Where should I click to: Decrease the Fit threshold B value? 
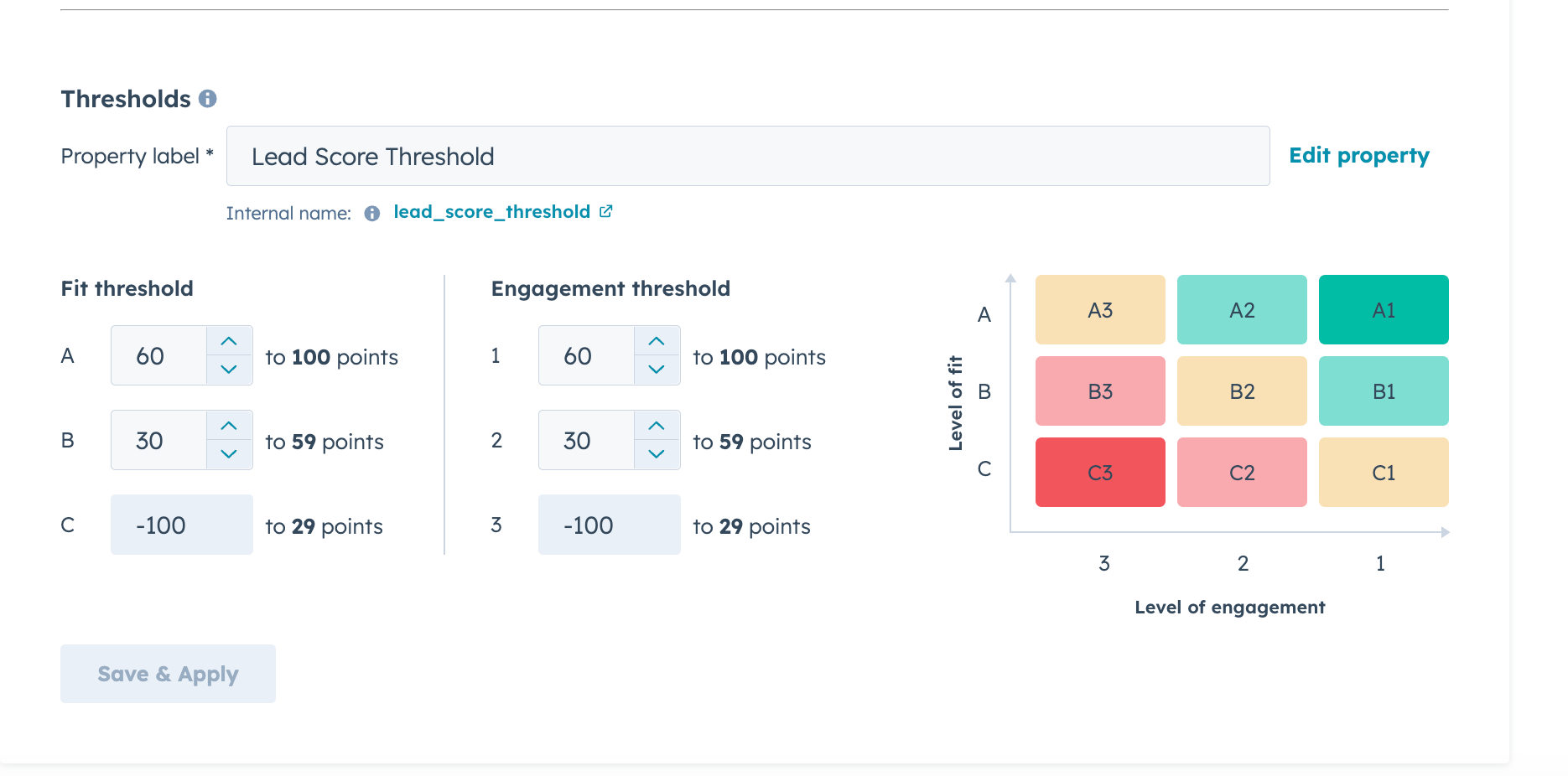(x=228, y=454)
